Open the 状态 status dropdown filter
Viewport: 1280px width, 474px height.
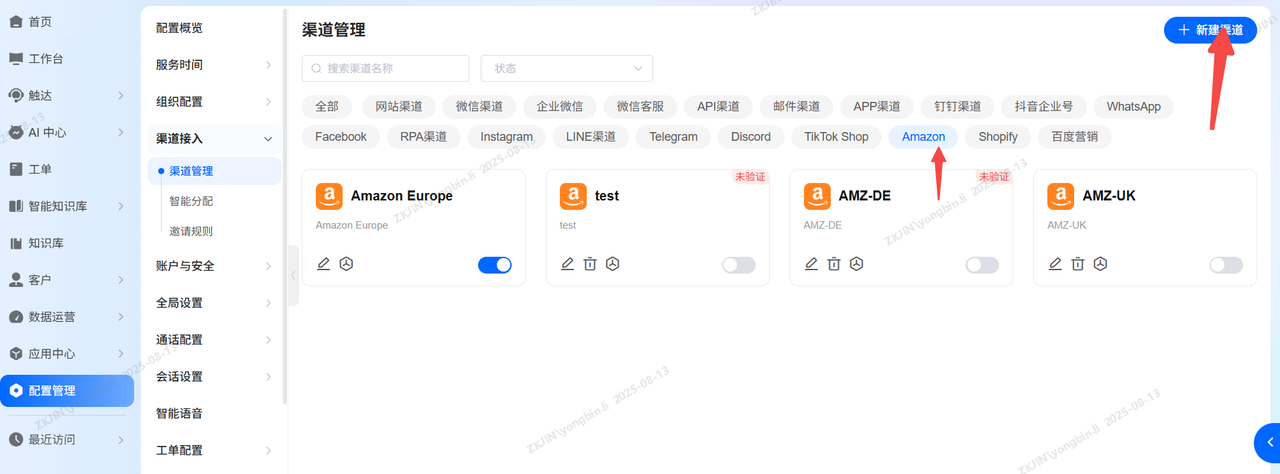[566, 68]
